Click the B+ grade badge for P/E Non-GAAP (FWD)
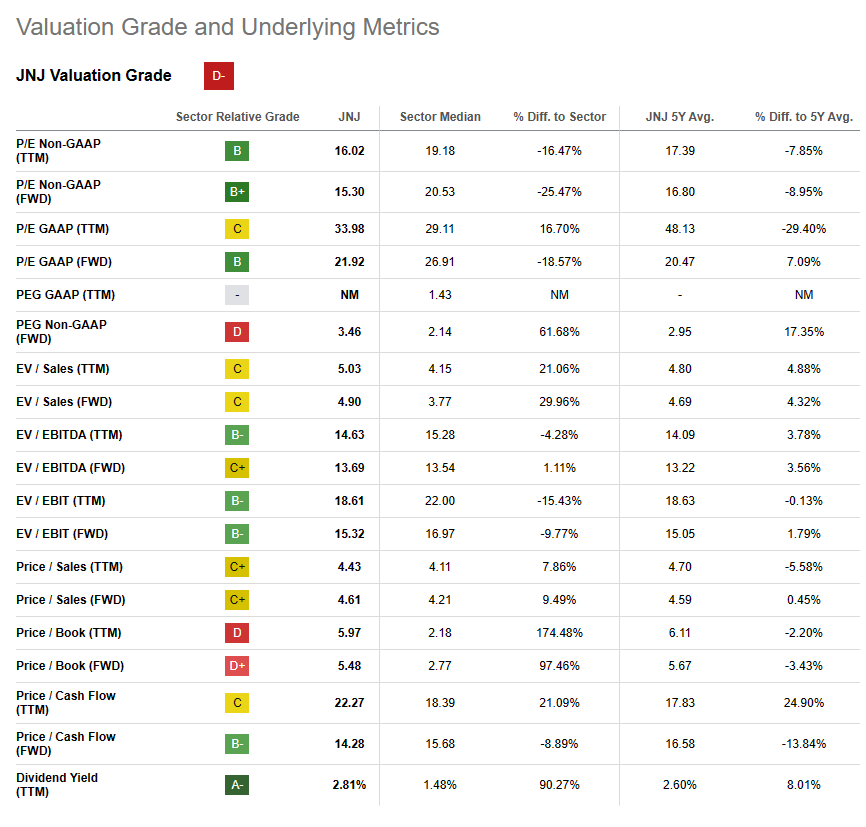The width and height of the screenshot is (866, 827). (x=237, y=192)
